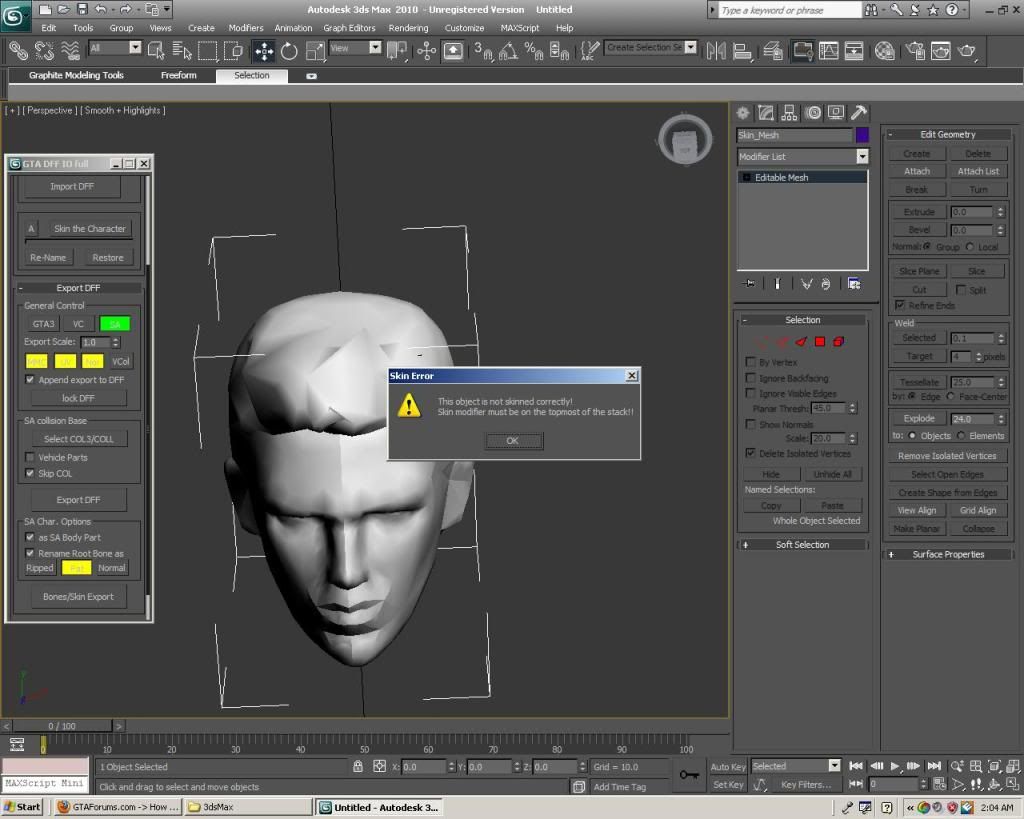Collapse the Edit Geometry rollout
Viewport: 1024px width, 819px height.
pyautogui.click(x=948, y=135)
